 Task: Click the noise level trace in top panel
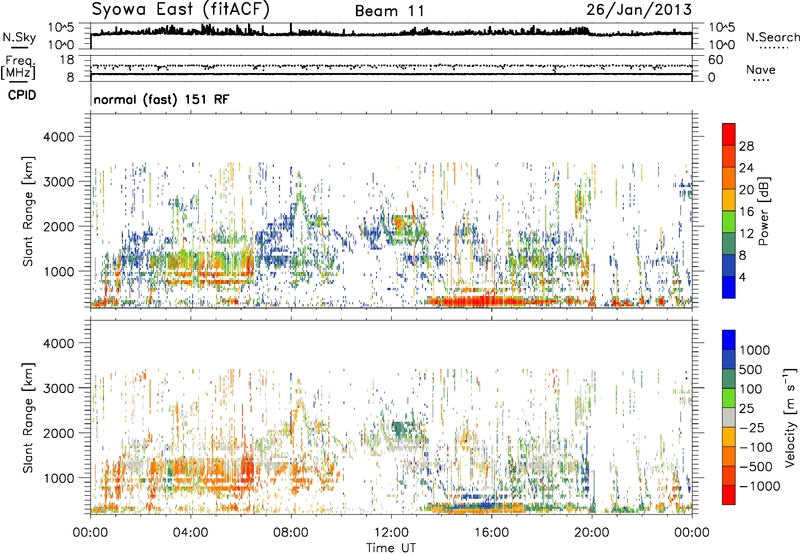(x=391, y=33)
